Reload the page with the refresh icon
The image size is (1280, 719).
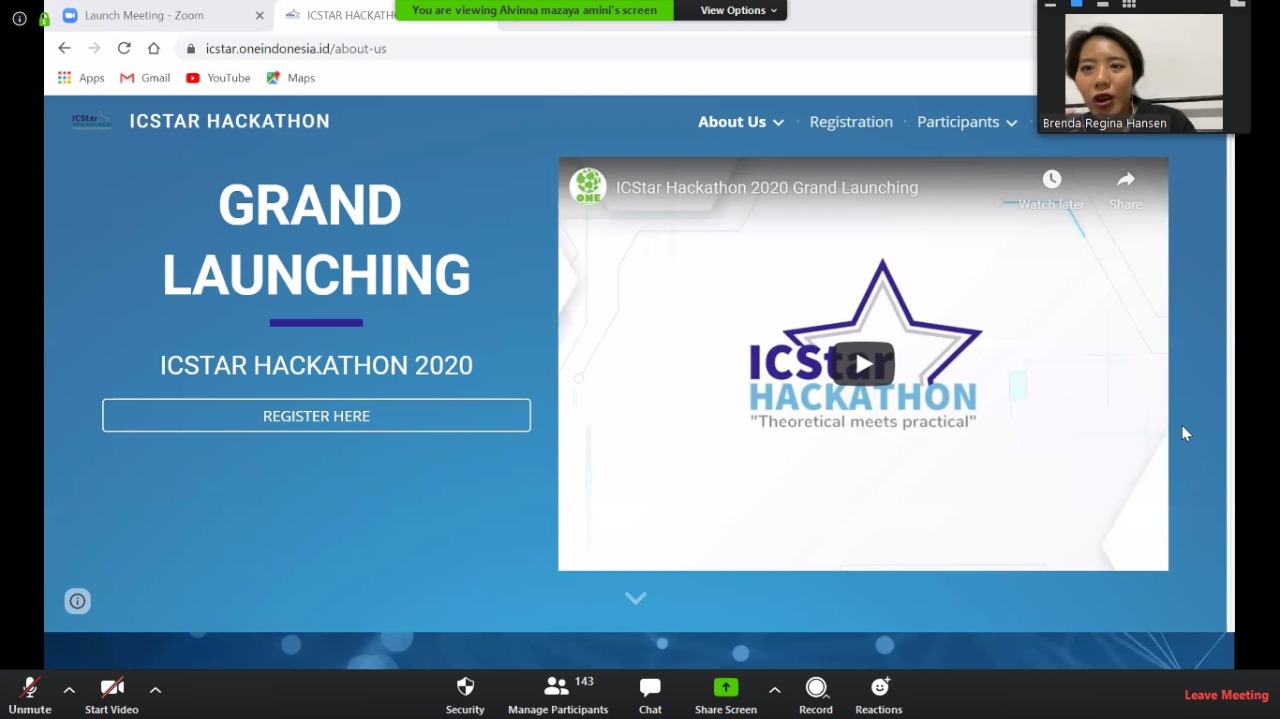[x=124, y=48]
